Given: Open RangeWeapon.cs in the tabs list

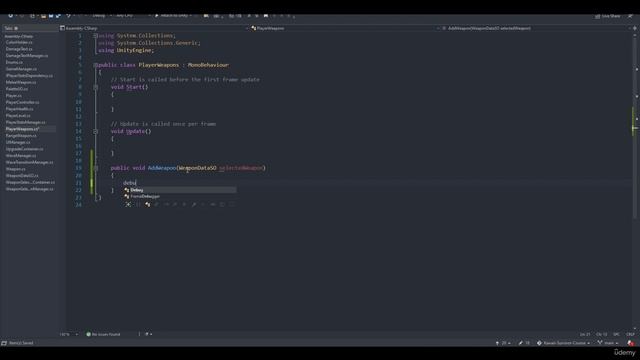Looking at the screenshot, I should click(21, 136).
